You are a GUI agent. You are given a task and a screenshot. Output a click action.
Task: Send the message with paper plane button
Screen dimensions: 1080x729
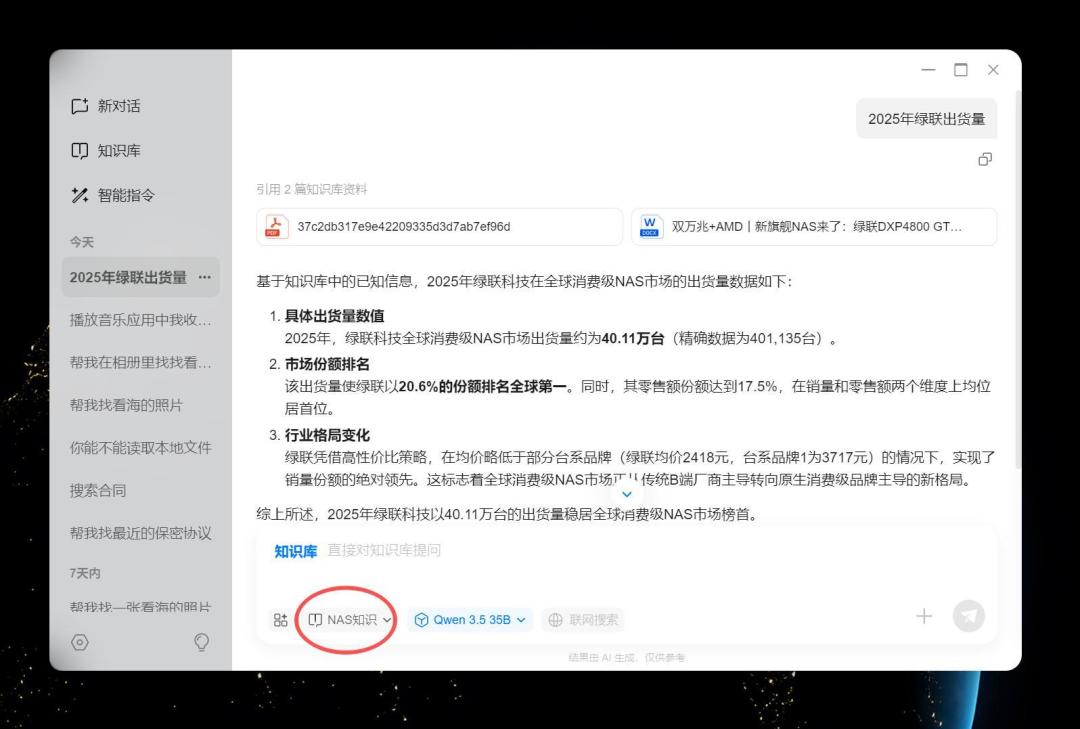point(968,616)
